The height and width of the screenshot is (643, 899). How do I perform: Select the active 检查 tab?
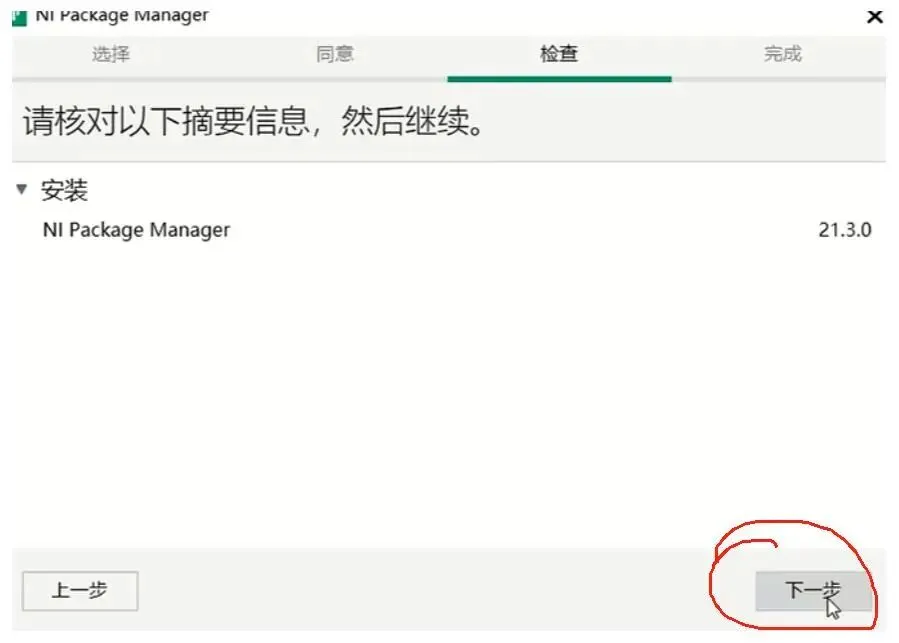(x=559, y=54)
